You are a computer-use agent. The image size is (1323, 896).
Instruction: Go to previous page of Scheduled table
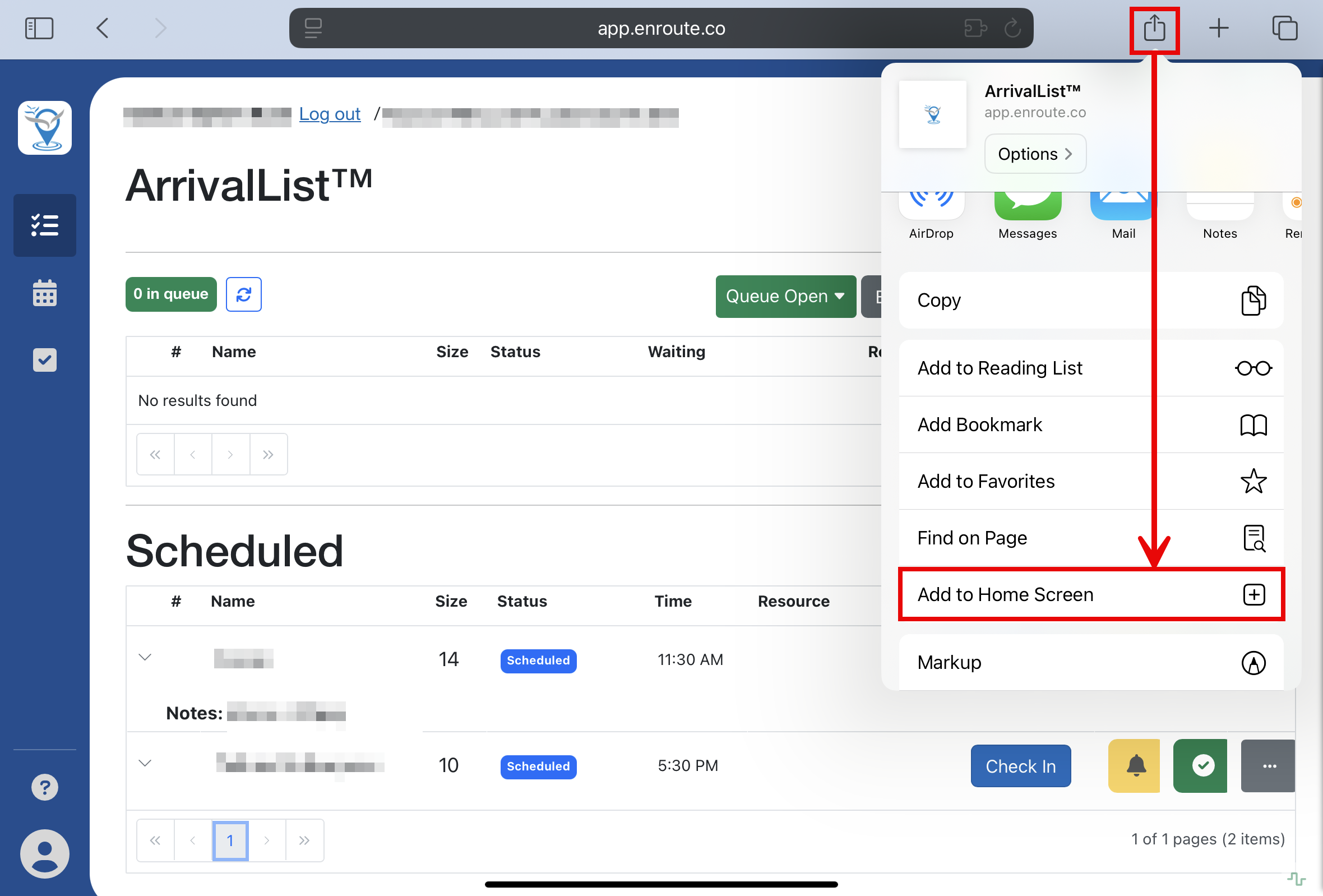tap(193, 840)
